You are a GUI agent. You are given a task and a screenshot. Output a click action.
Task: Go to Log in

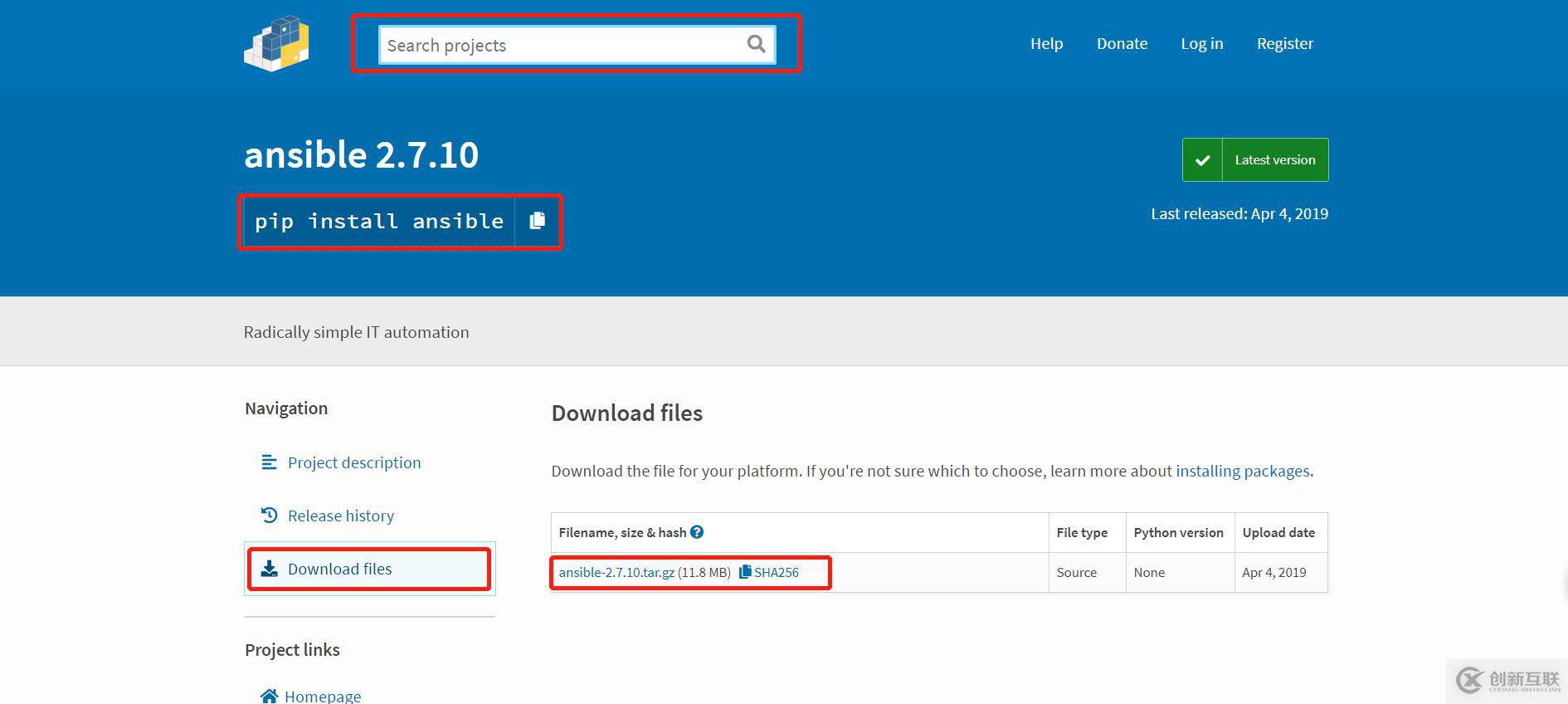point(1202,44)
